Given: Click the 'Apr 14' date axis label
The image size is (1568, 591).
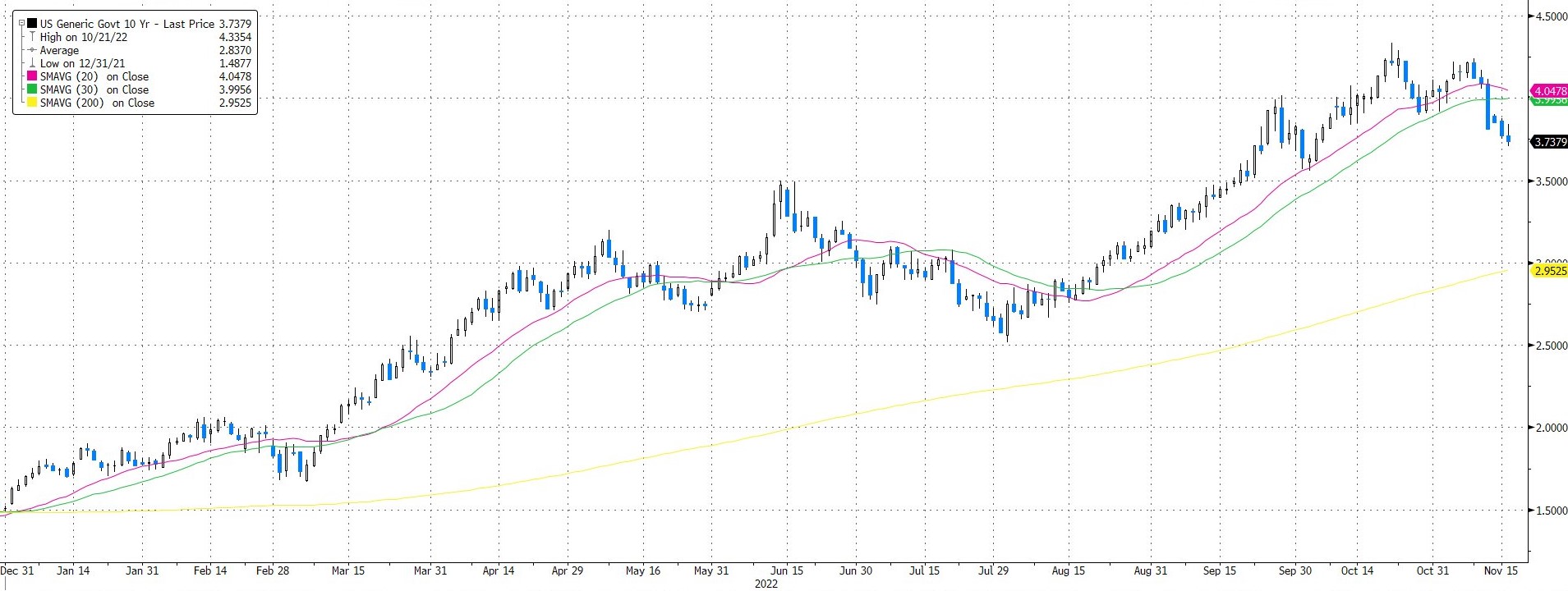Looking at the screenshot, I should (x=499, y=570).
